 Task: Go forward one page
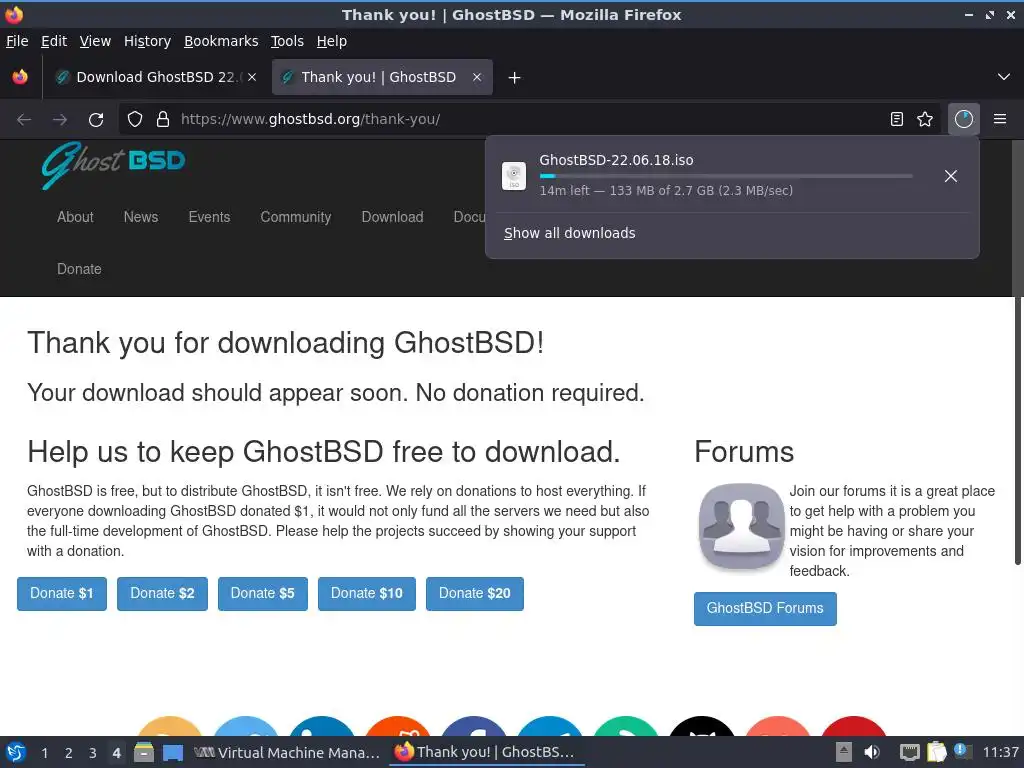coord(60,120)
